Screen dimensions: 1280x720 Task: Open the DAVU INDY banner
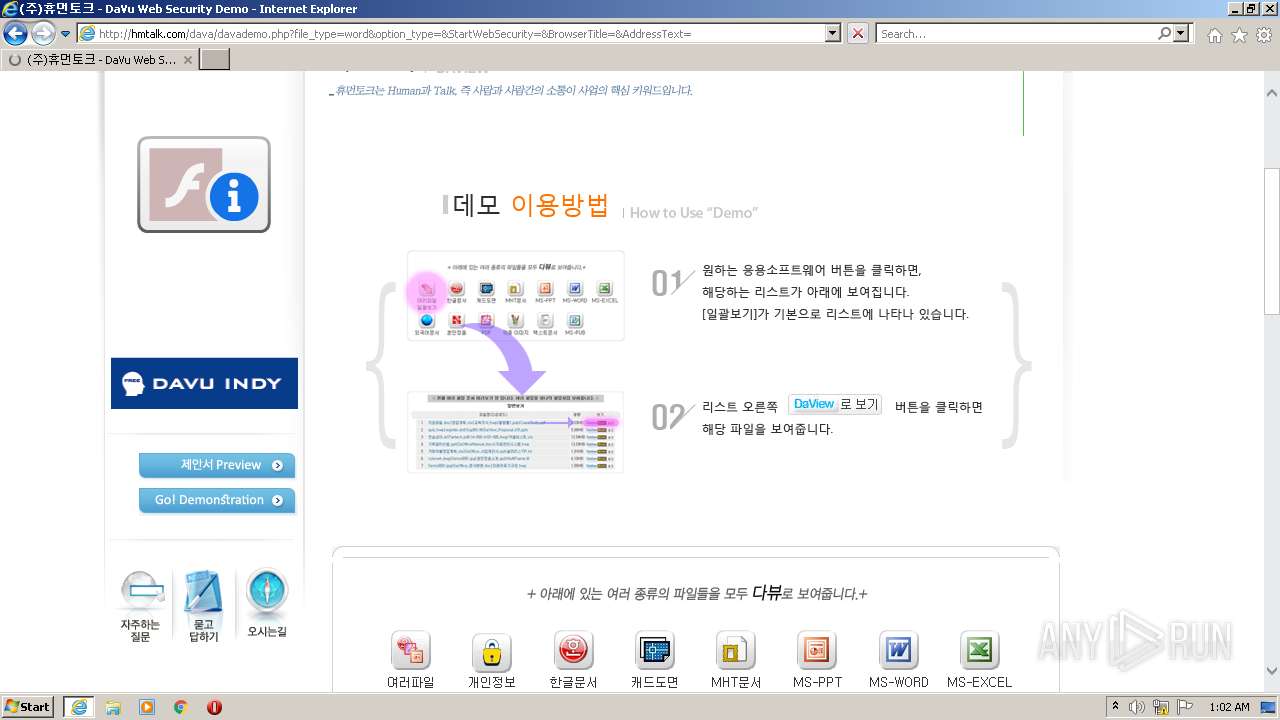point(204,383)
